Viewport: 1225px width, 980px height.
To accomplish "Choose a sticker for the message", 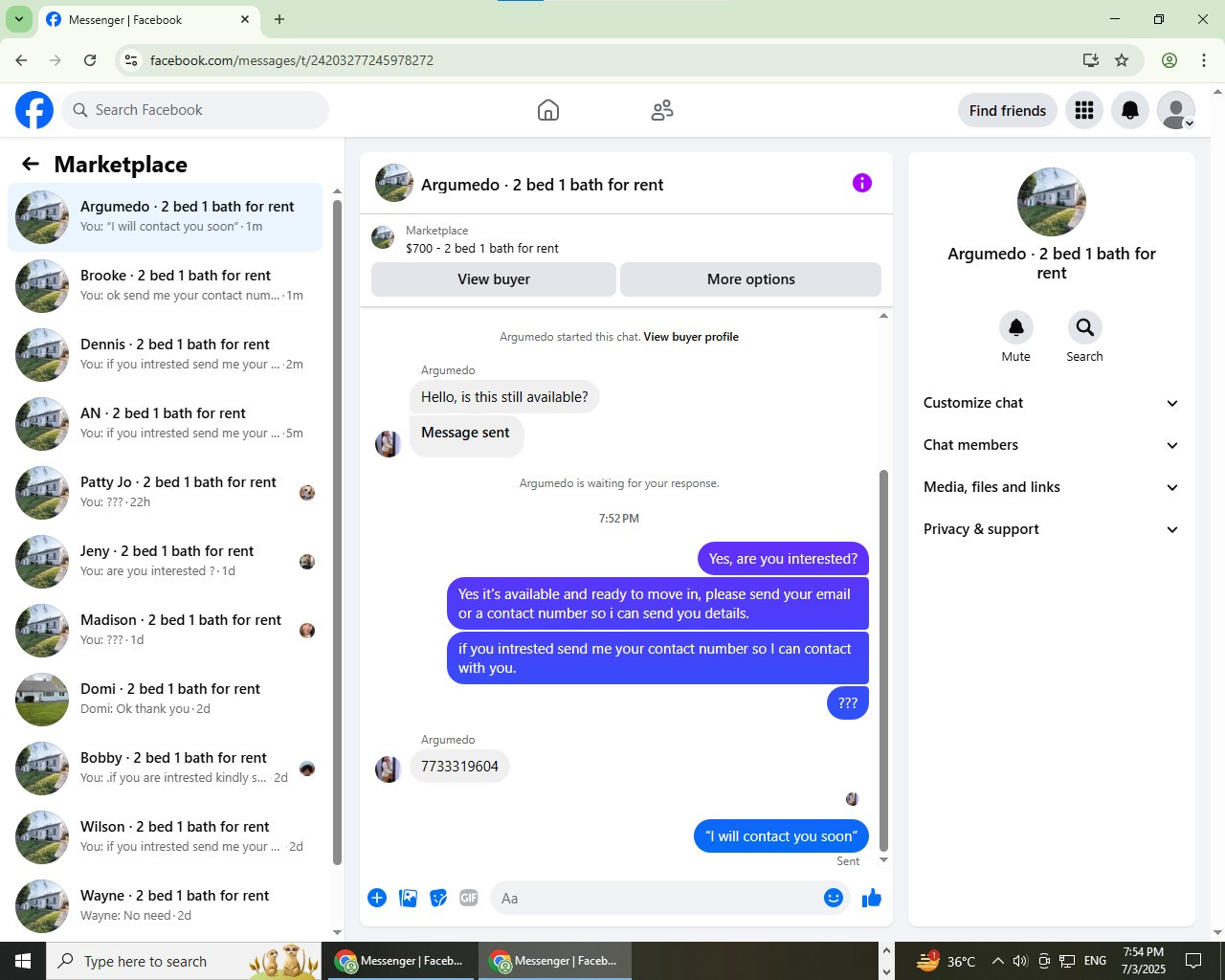I will (438, 898).
